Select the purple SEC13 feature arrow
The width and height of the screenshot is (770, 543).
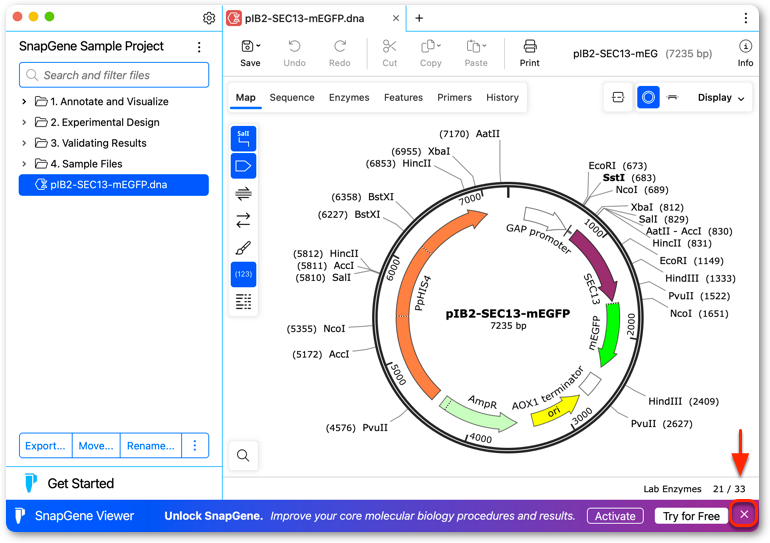[x=597, y=265]
